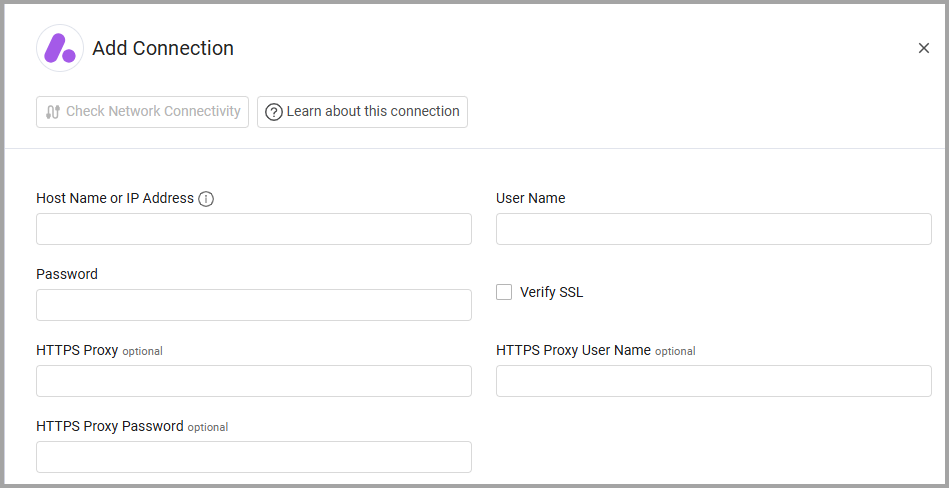Click into the User Name input field
949x488 pixels.
(713, 229)
